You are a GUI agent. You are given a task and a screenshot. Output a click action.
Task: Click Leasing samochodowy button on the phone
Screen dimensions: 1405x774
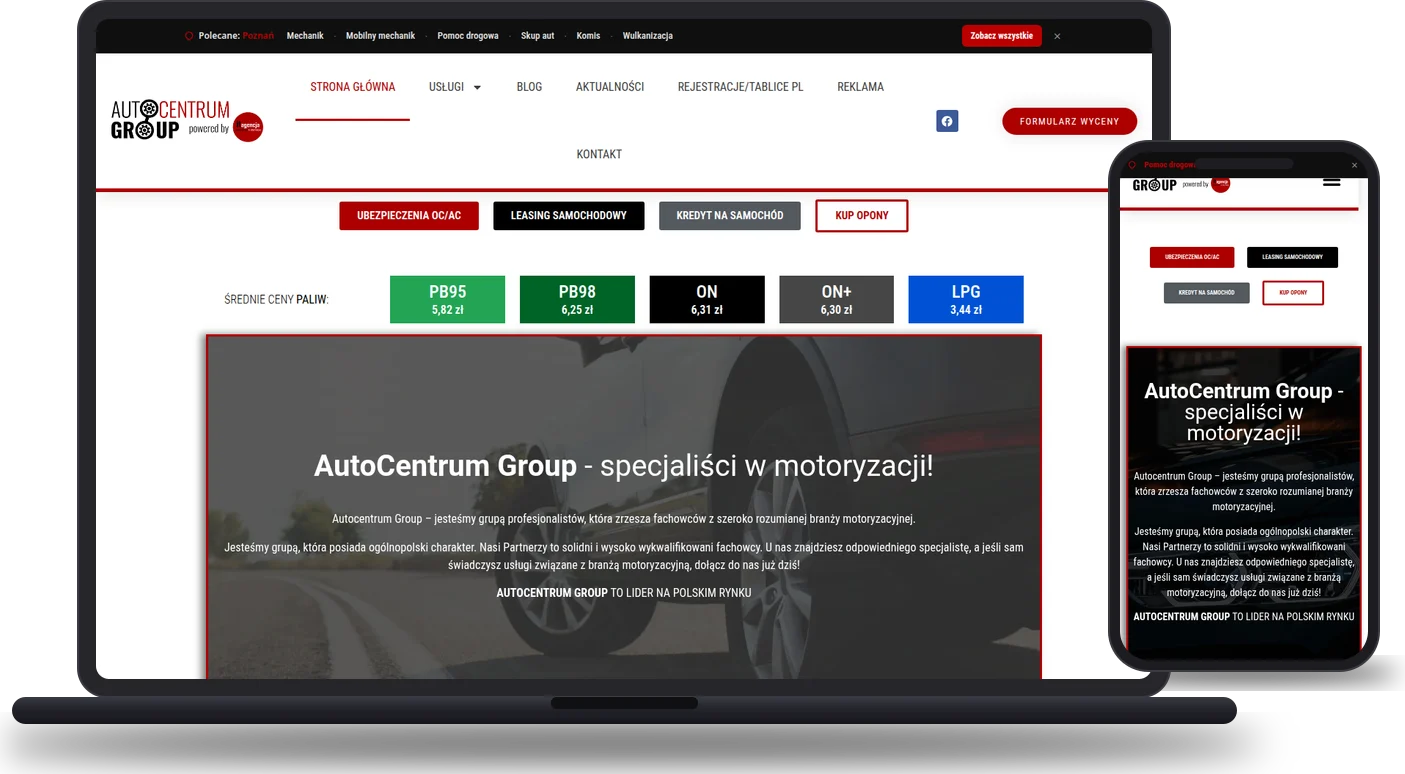coord(1292,257)
